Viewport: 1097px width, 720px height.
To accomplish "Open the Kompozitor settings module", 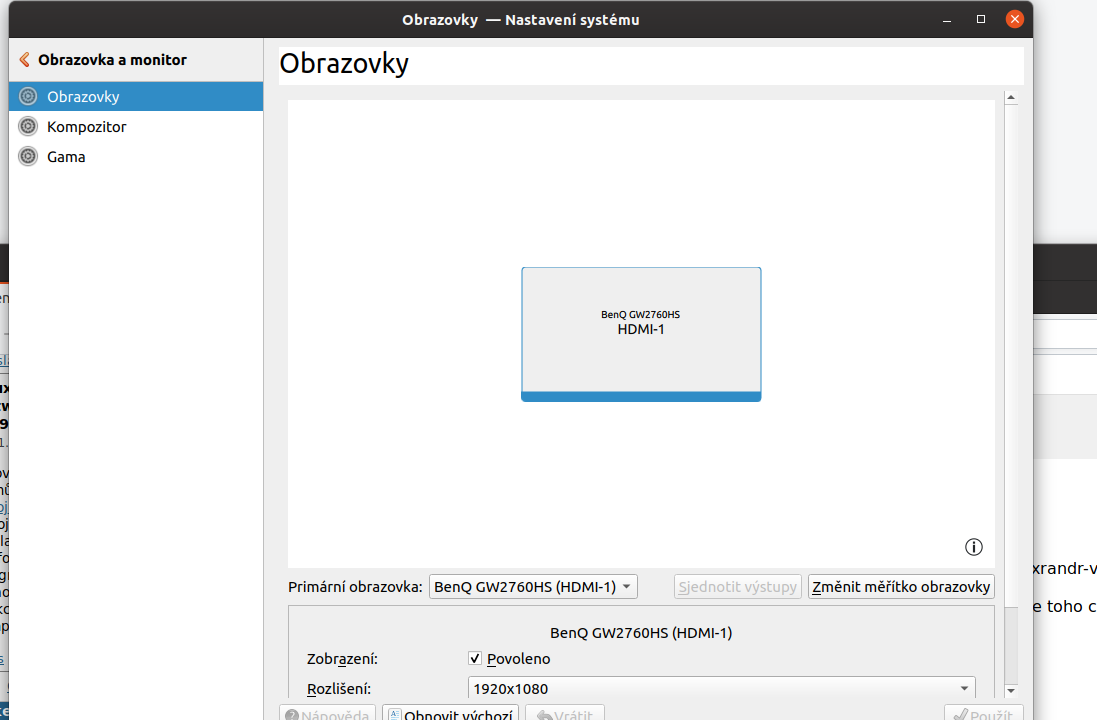I will coord(86,127).
